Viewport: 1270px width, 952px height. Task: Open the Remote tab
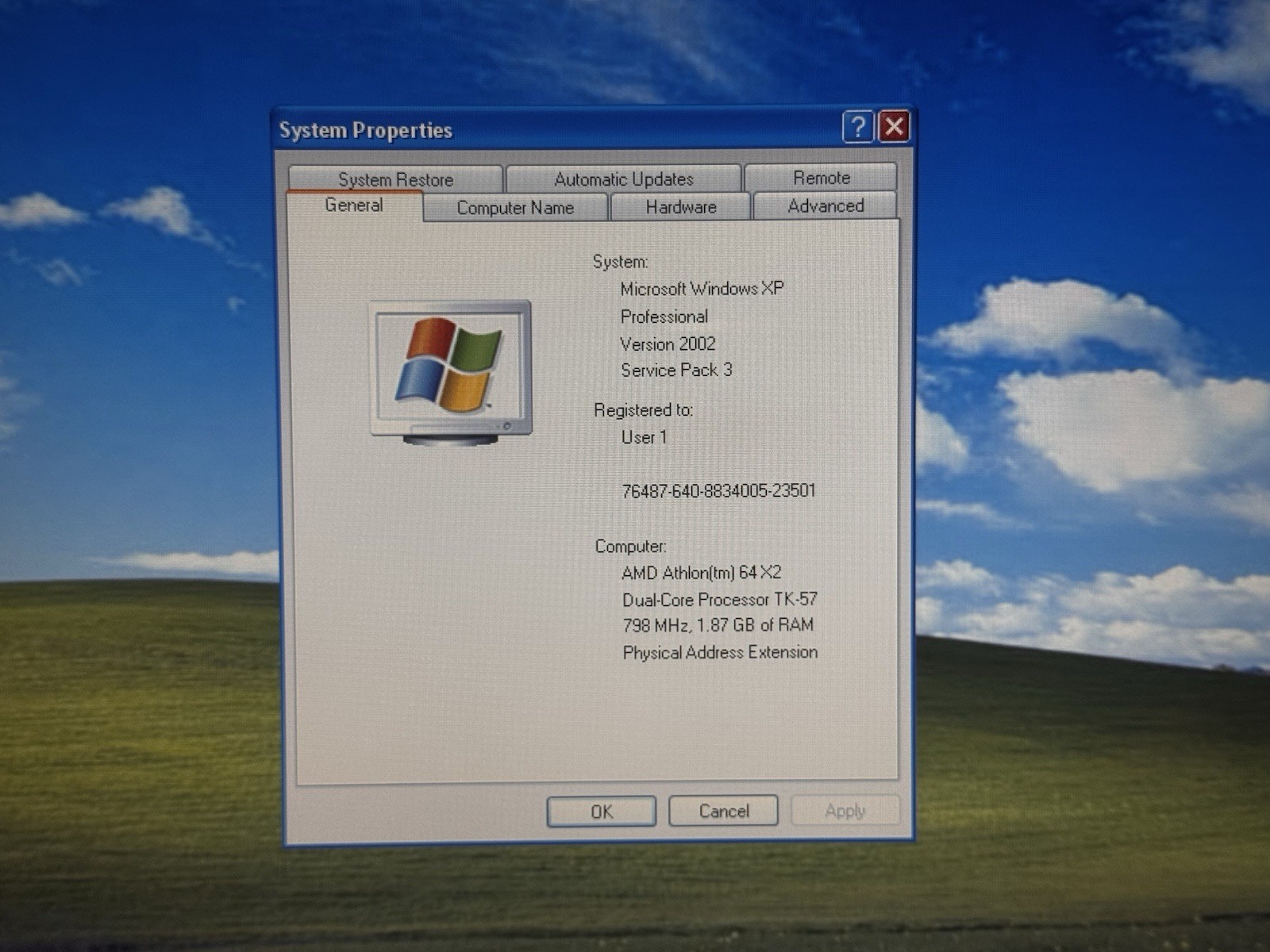click(821, 178)
